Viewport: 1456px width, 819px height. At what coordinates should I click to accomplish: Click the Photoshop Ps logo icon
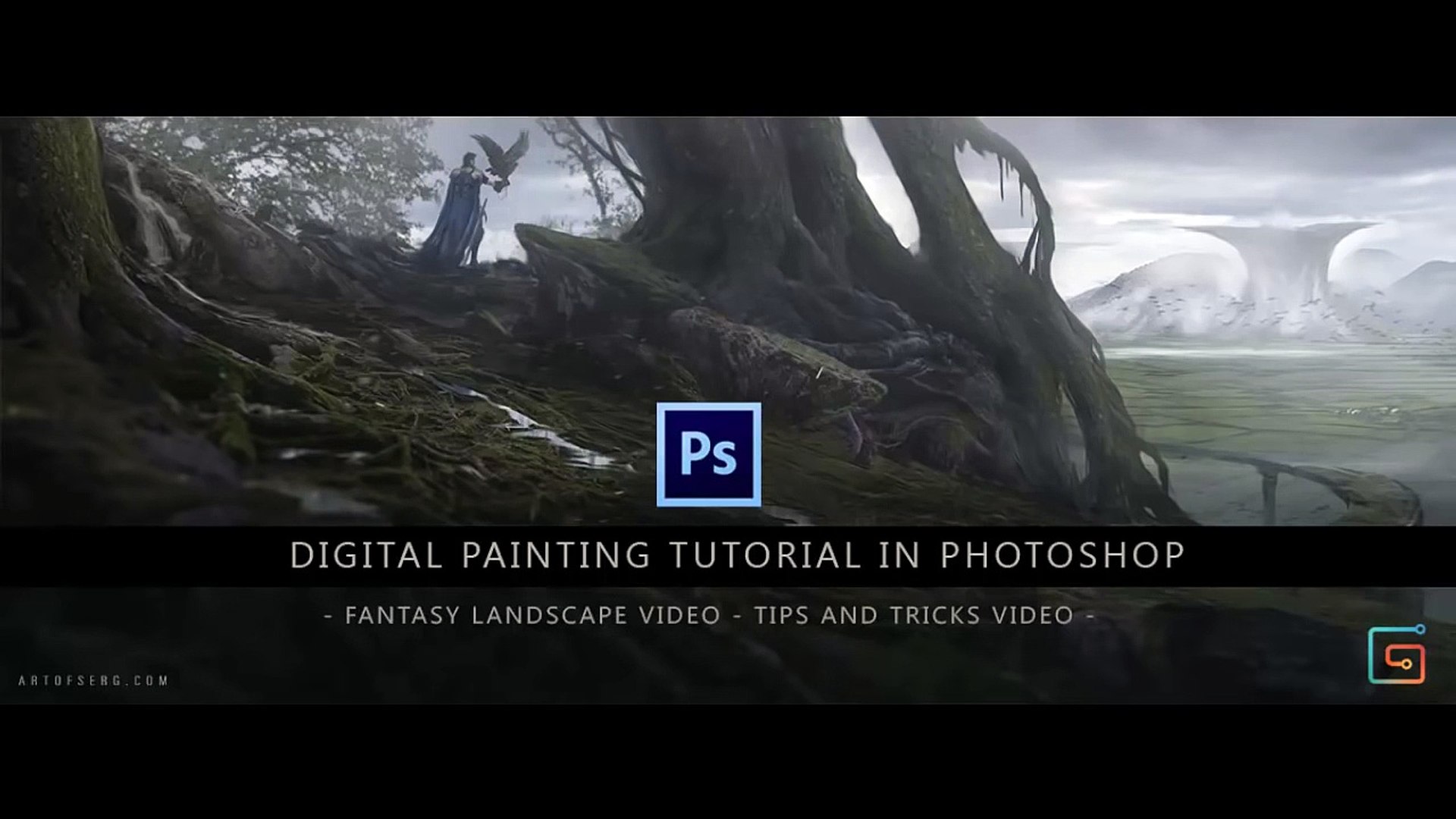(x=708, y=454)
